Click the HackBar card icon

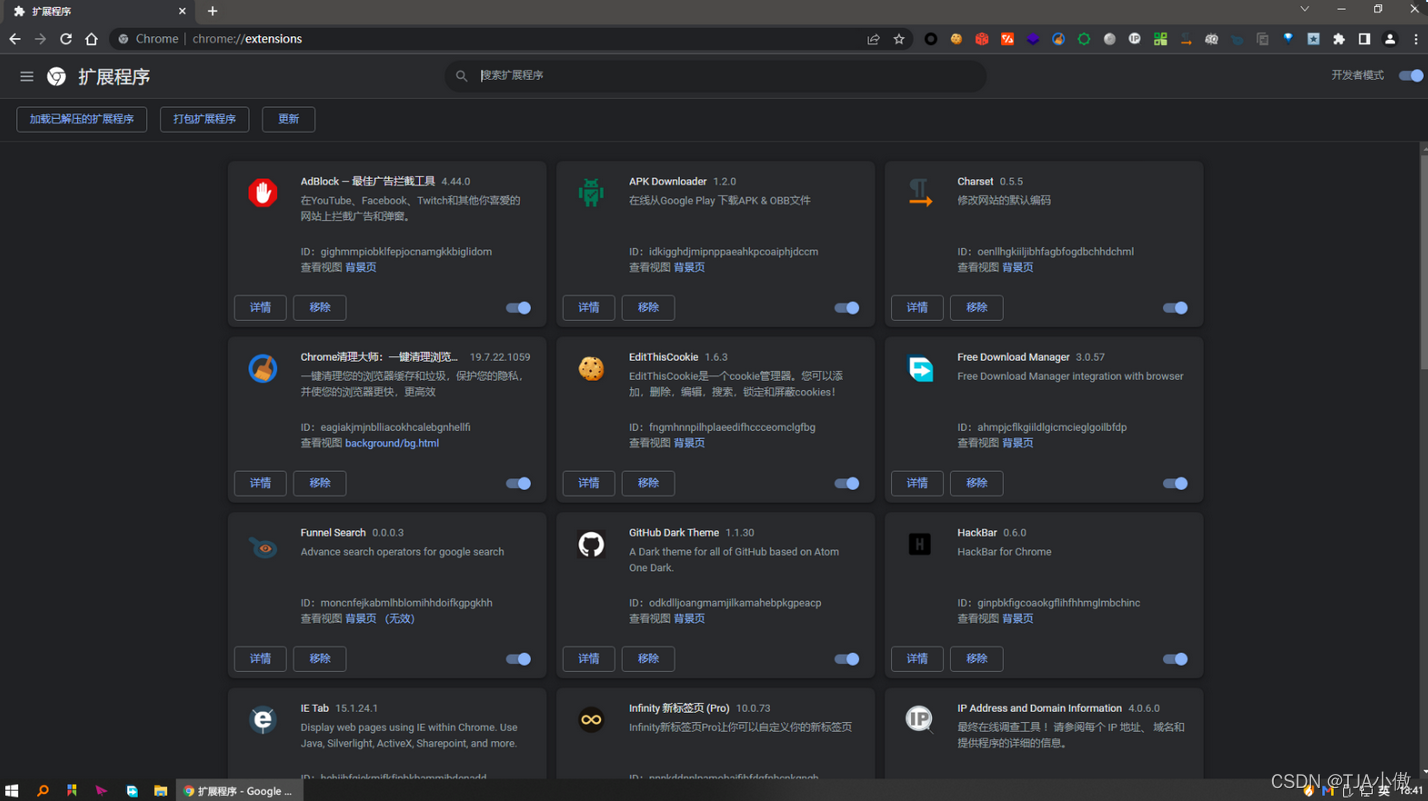click(920, 544)
